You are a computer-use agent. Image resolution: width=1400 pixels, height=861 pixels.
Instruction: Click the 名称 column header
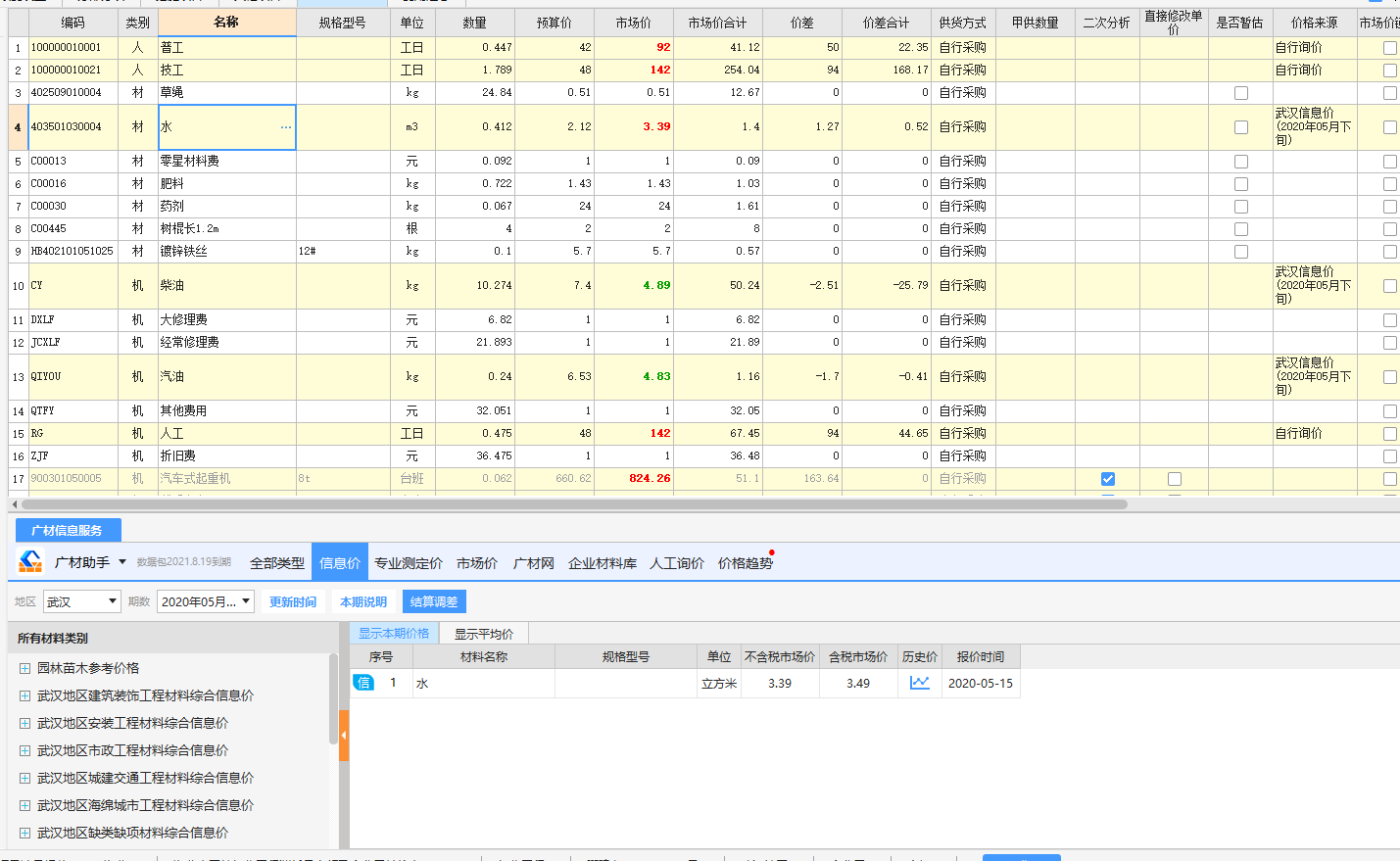[x=226, y=22]
